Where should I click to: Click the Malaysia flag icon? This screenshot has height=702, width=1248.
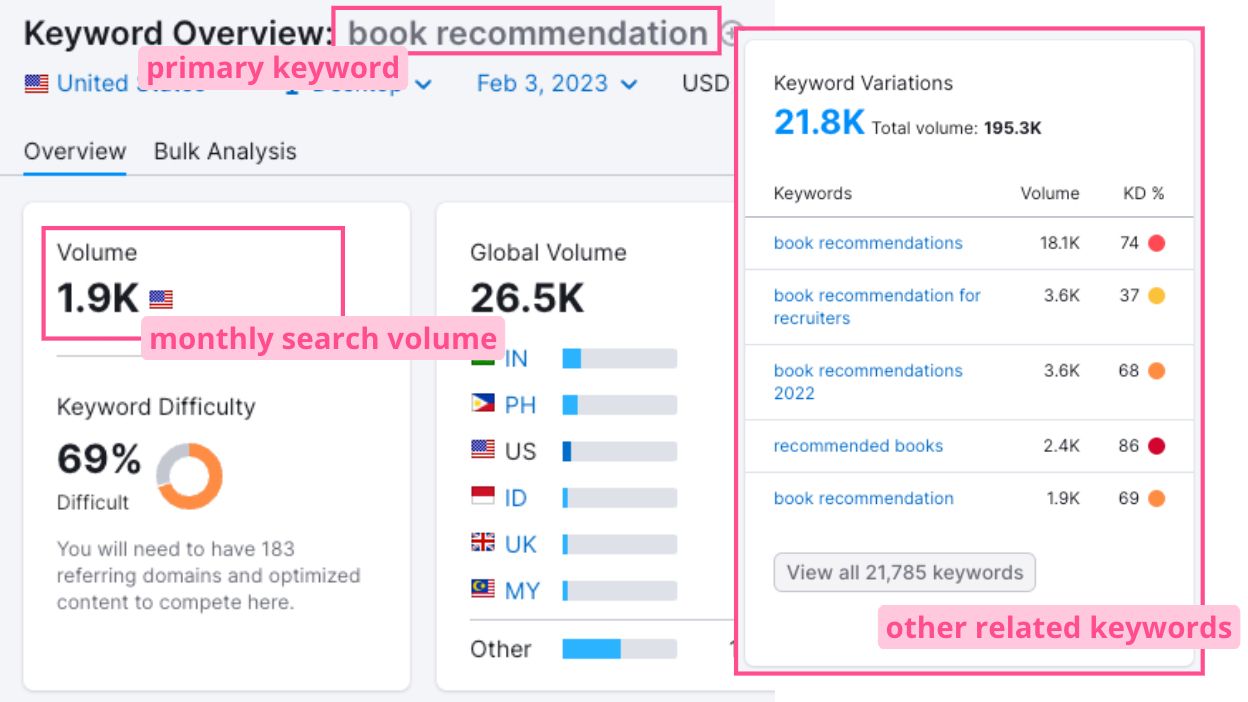(483, 589)
